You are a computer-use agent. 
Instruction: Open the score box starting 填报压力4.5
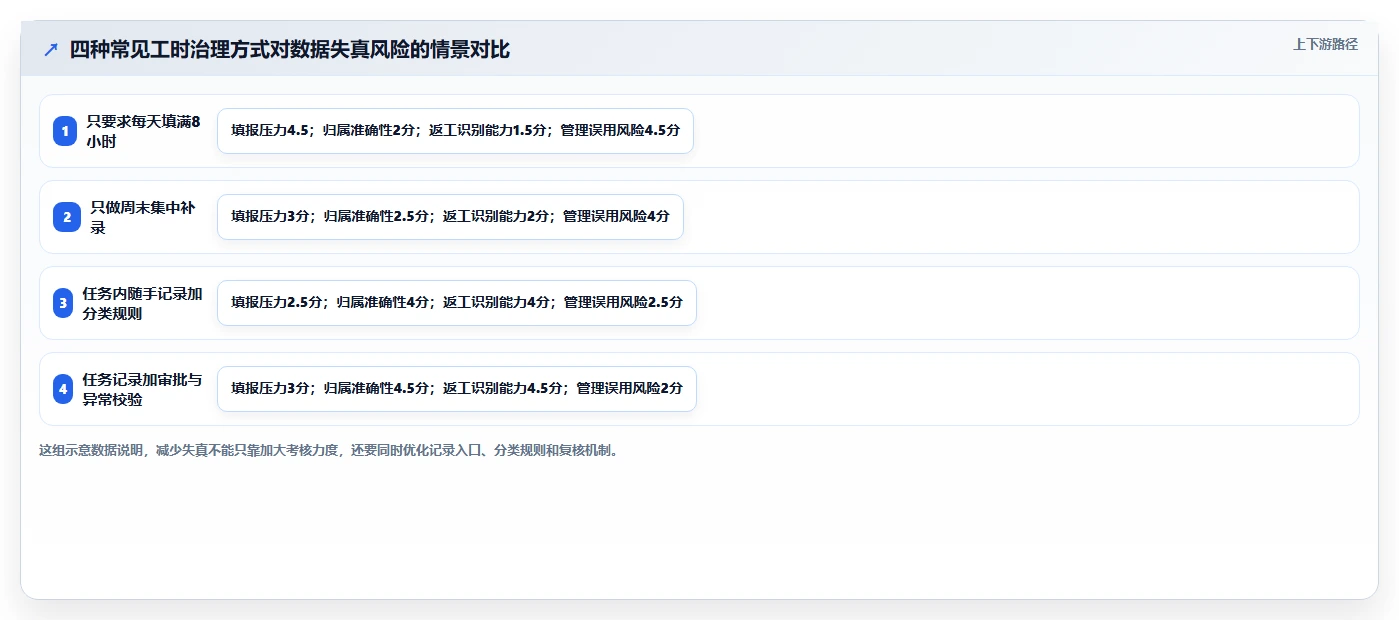point(455,131)
